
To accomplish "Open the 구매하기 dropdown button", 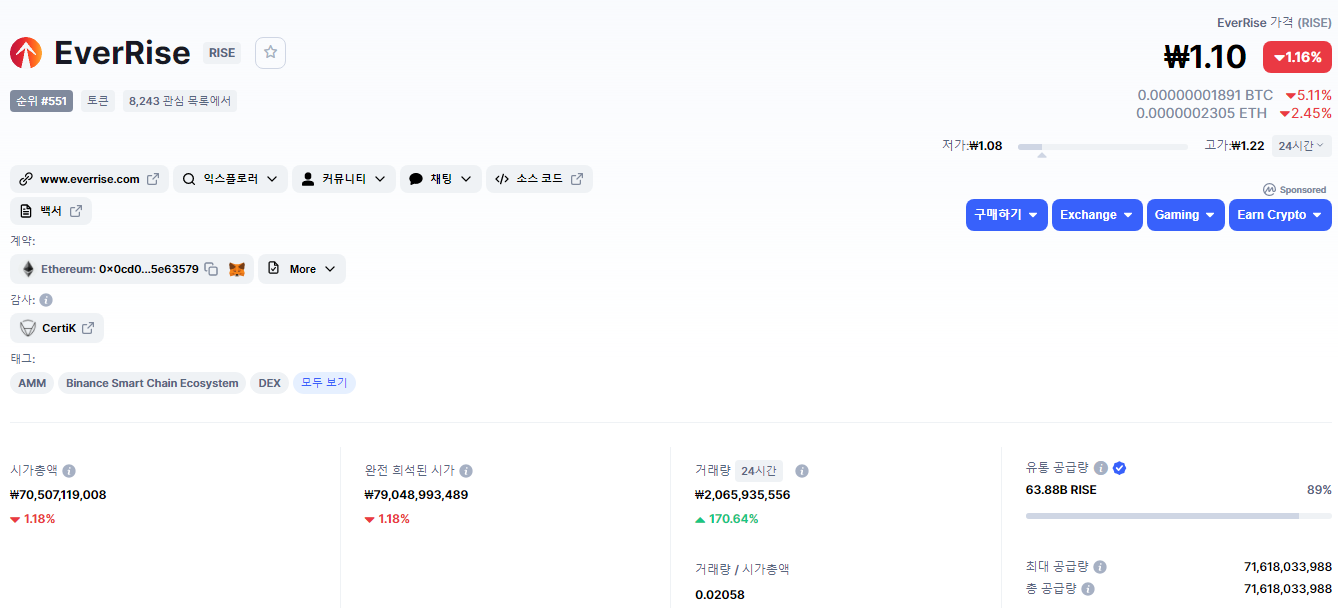I will click(x=1007, y=215).
